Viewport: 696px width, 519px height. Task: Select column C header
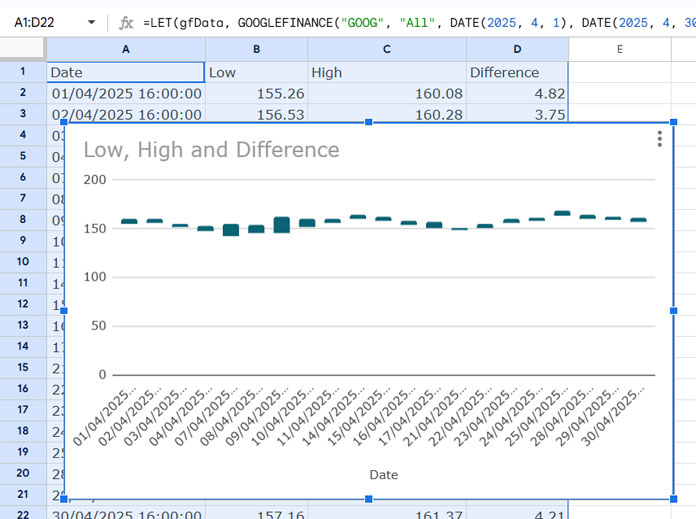coord(387,49)
